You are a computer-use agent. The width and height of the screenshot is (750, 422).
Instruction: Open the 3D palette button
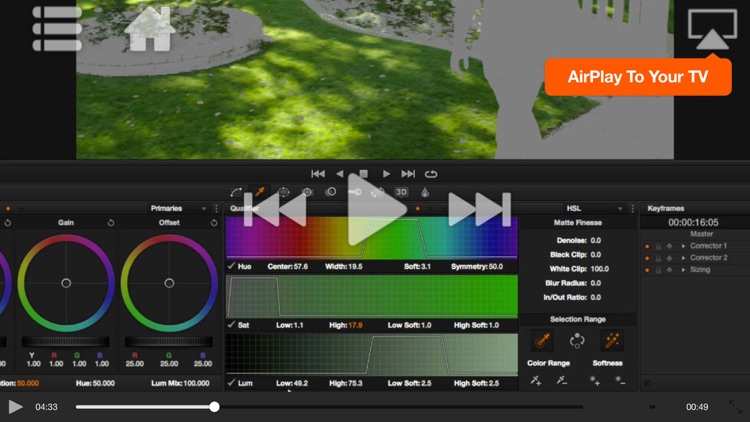401,192
